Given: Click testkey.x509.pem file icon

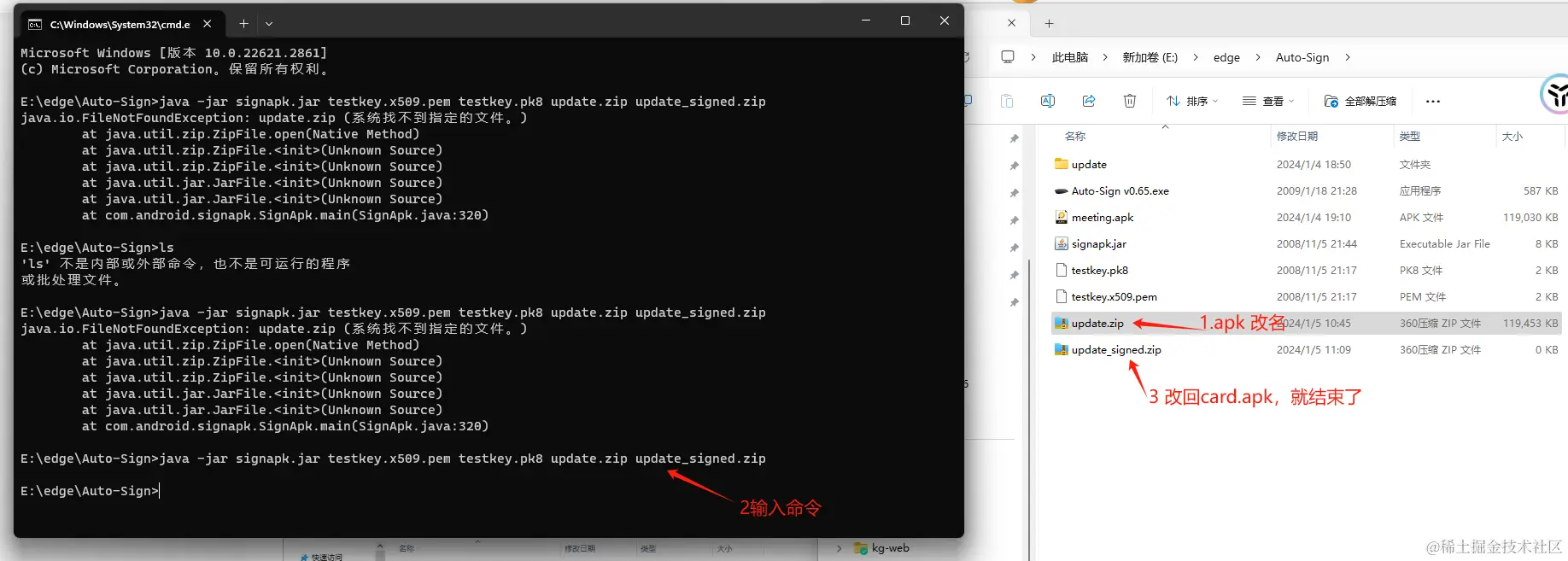Looking at the screenshot, I should pos(1062,296).
